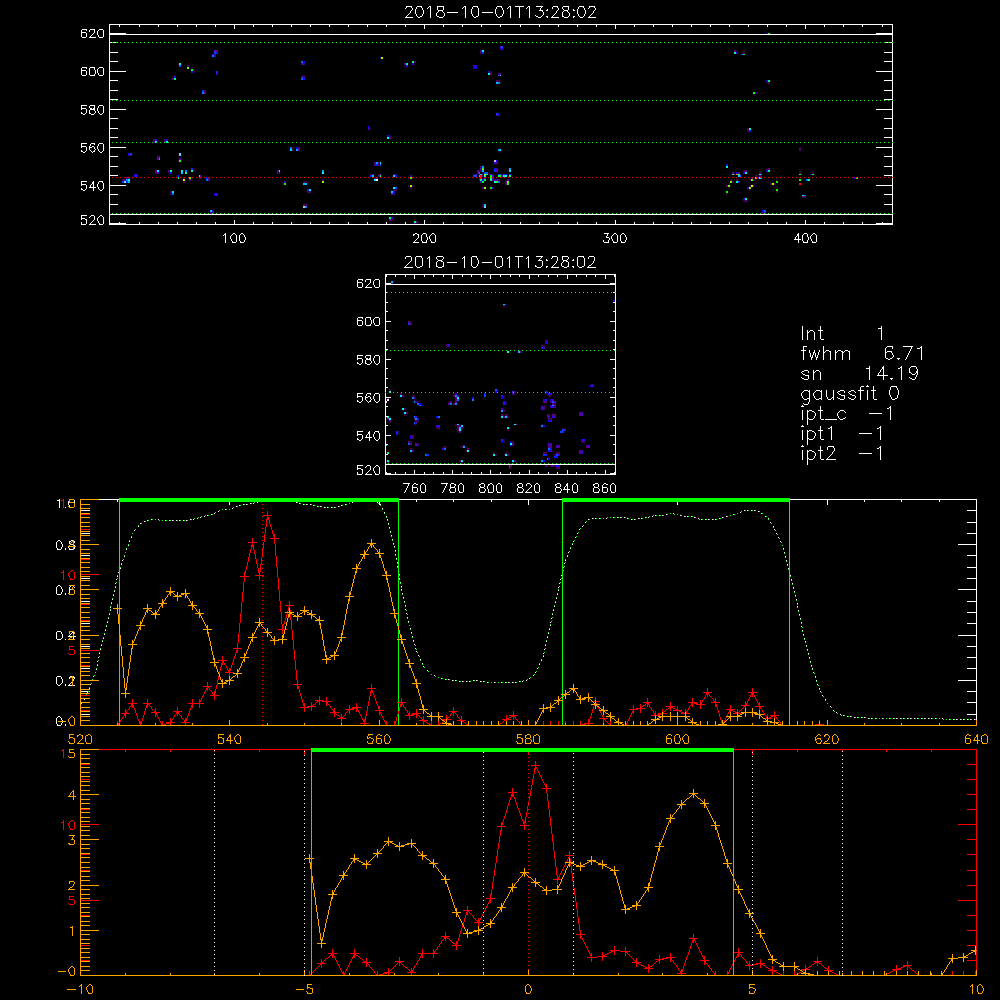
Task: Click x-axis label '0' on the bottom plot
Action: click(x=528, y=989)
